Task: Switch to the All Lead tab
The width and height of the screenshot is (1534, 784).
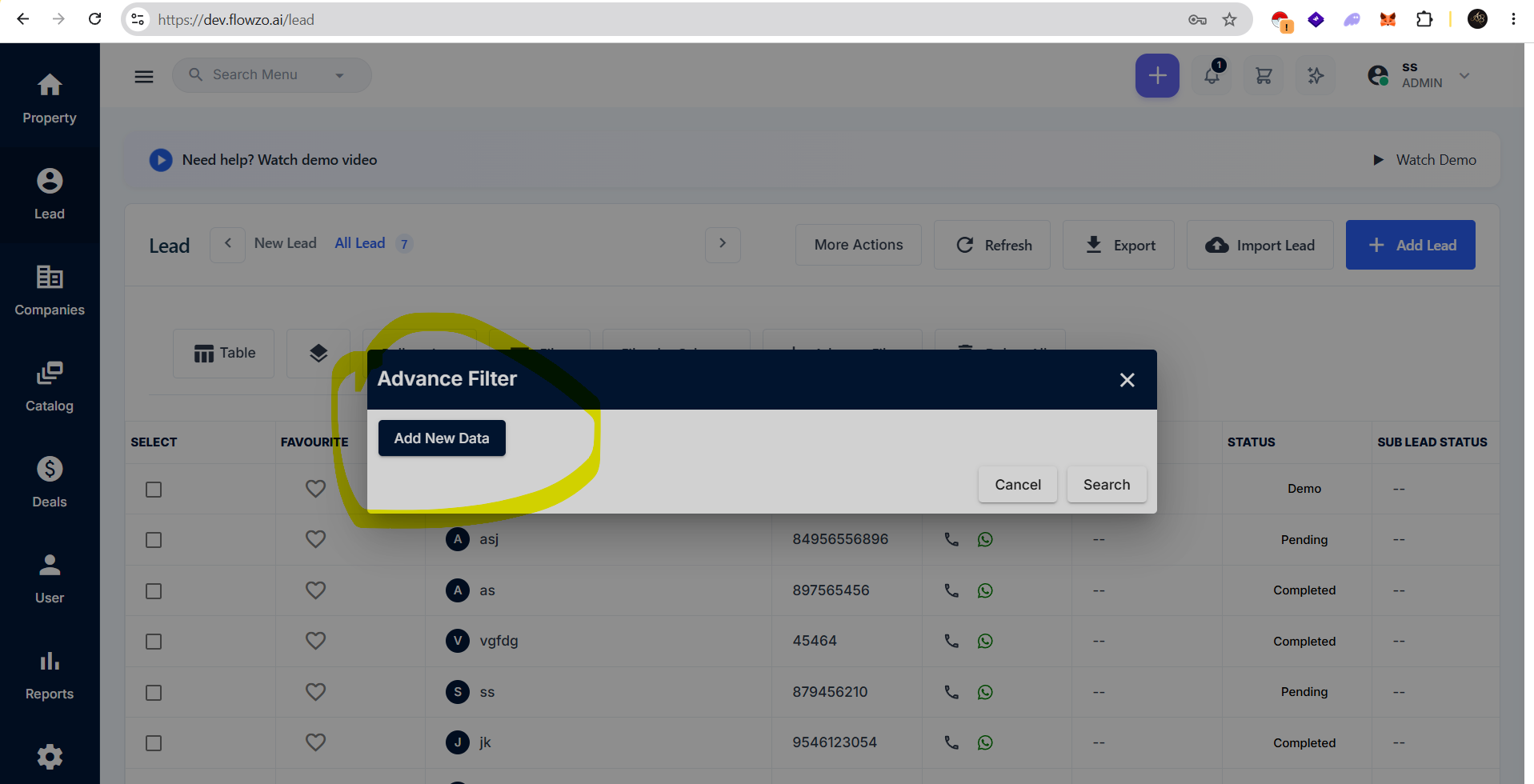Action: [360, 243]
